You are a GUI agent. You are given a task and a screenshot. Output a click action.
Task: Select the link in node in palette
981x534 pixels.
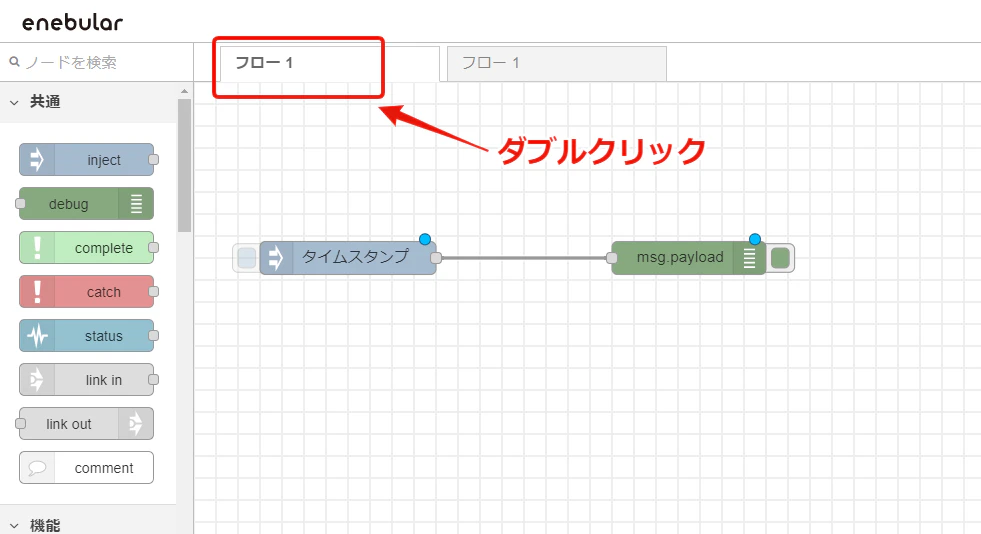tap(86, 380)
